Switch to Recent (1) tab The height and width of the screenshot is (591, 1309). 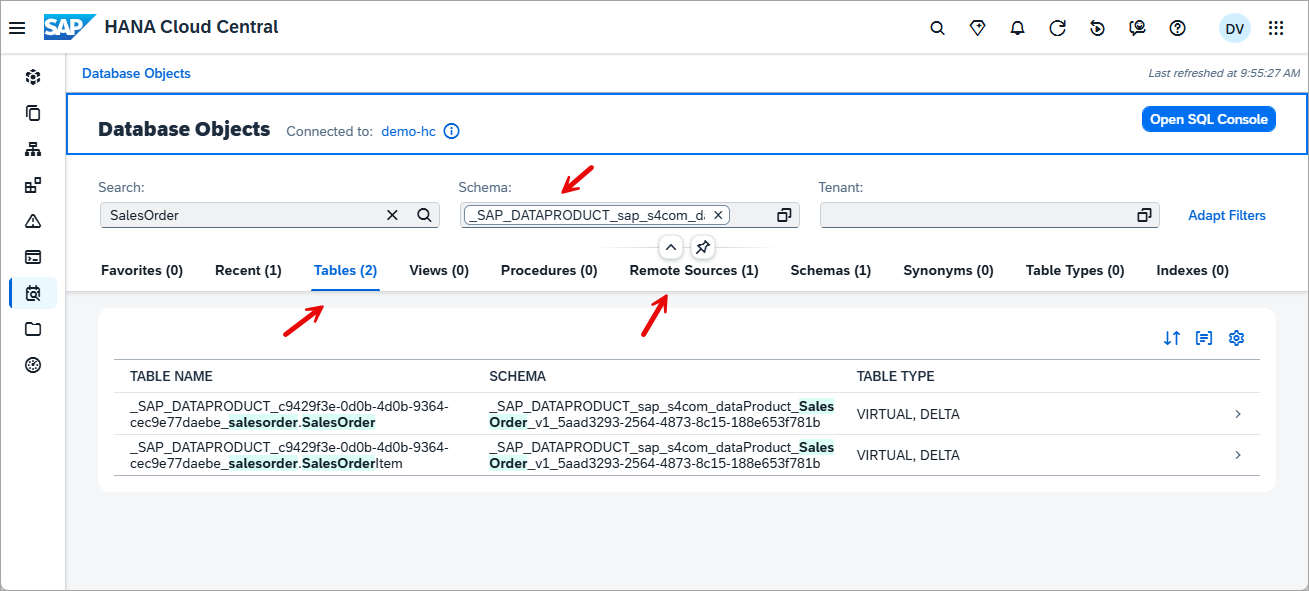coord(248,270)
